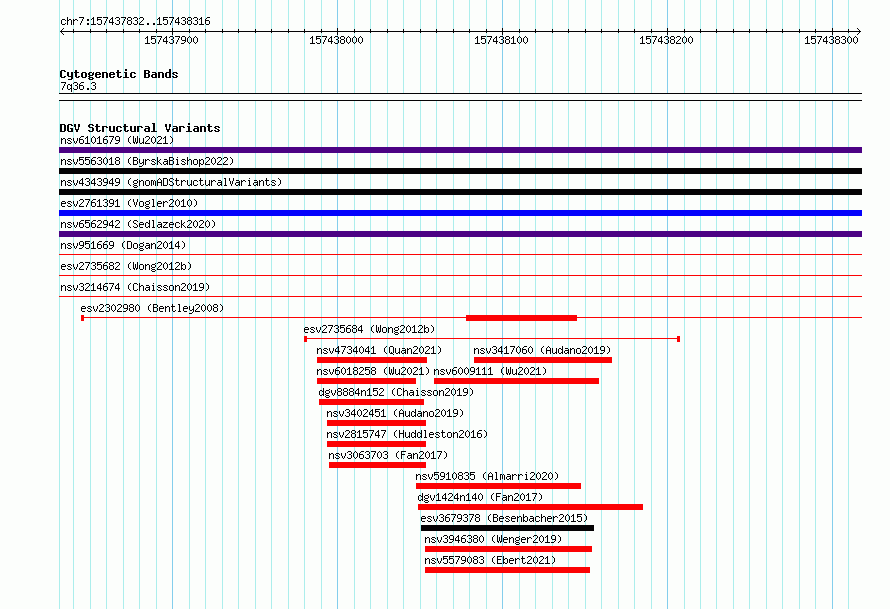Open nsv3063703 (Fan2017) label
The image size is (890, 609).
coord(388,455)
